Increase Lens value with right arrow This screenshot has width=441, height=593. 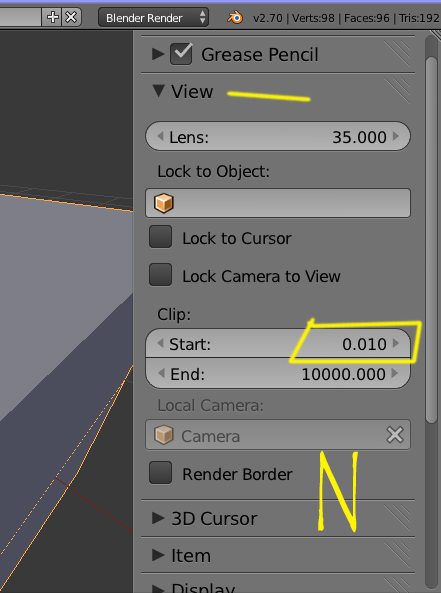click(396, 136)
